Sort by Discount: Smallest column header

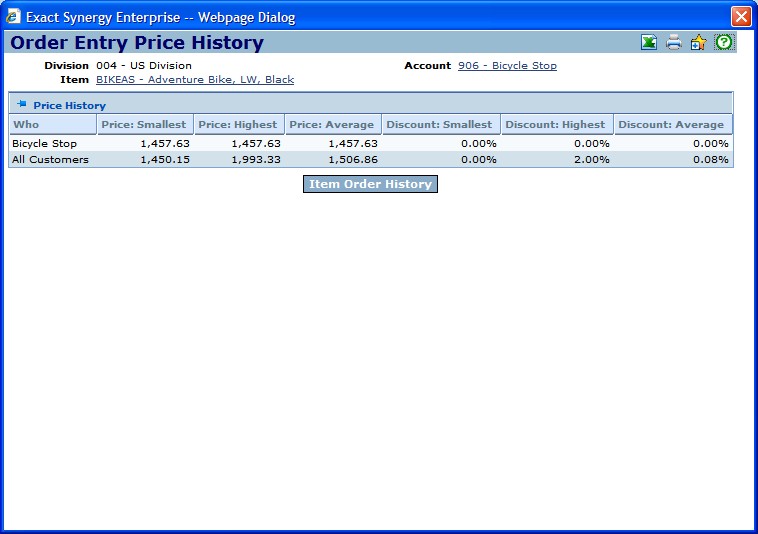tap(439, 125)
